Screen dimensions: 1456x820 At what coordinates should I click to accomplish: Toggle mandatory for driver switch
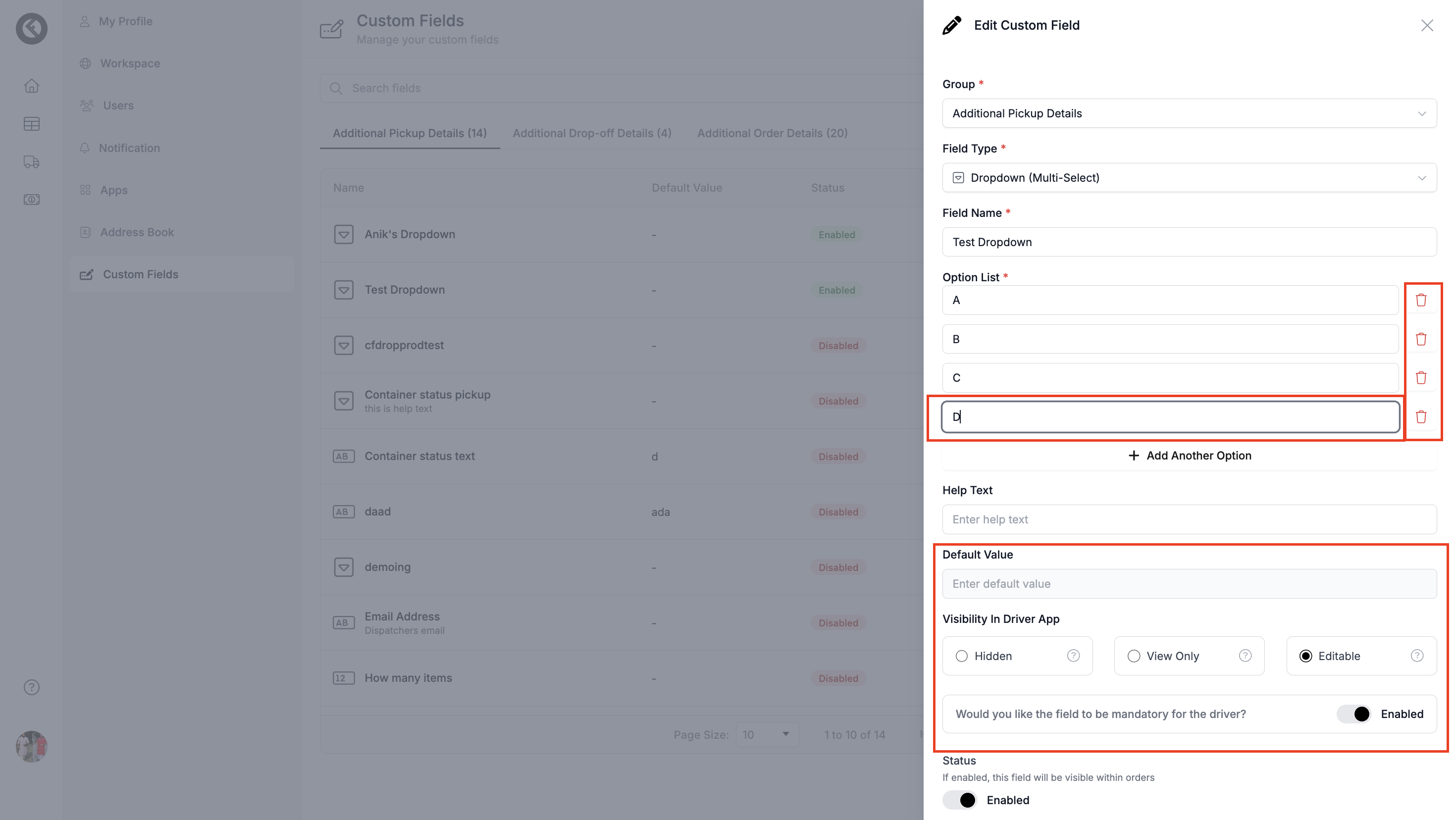1353,714
